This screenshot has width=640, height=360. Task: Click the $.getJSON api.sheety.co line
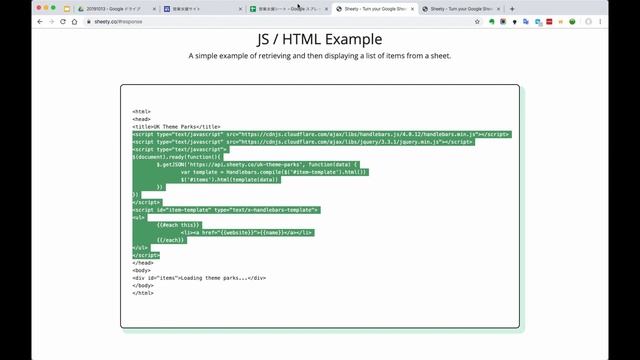click(x=258, y=164)
